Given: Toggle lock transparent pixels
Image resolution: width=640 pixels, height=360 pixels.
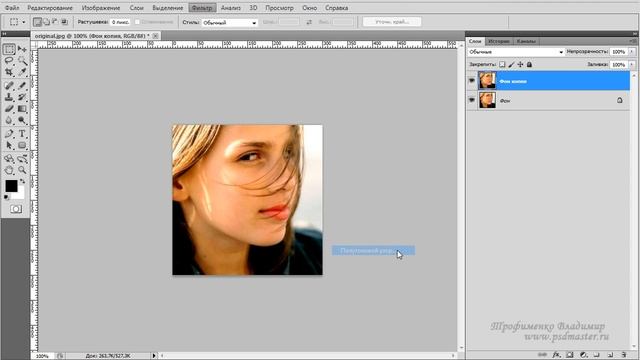Looking at the screenshot, I should click(502, 64).
